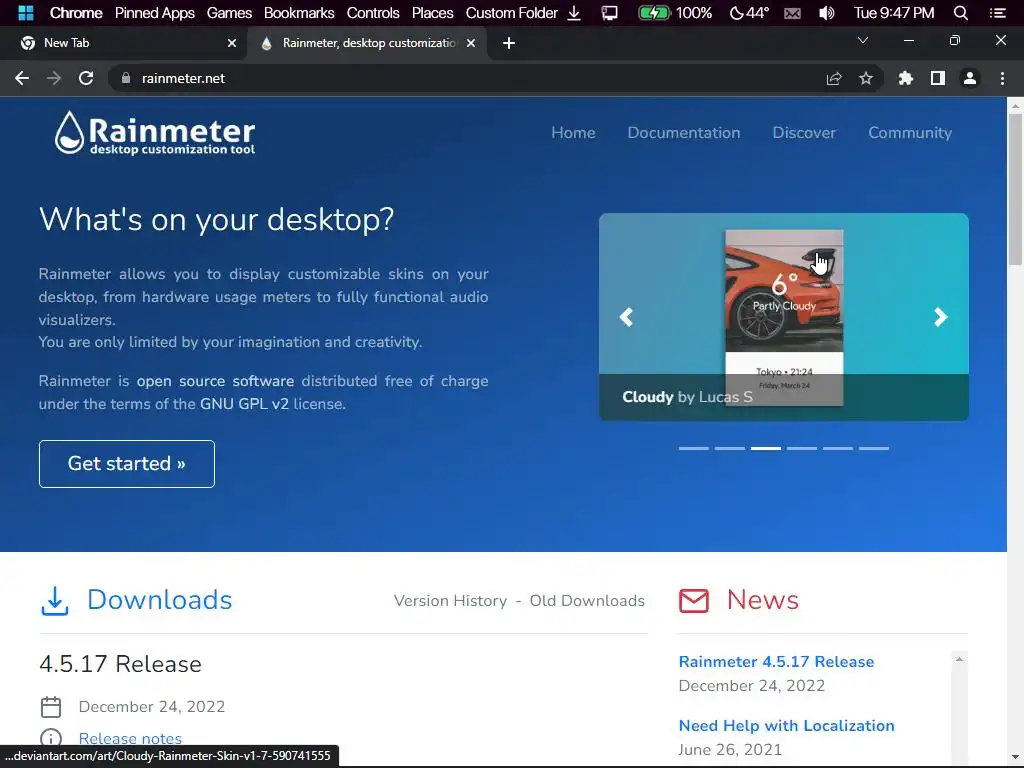
Task: Bookmark this page with the star
Action: click(x=866, y=78)
